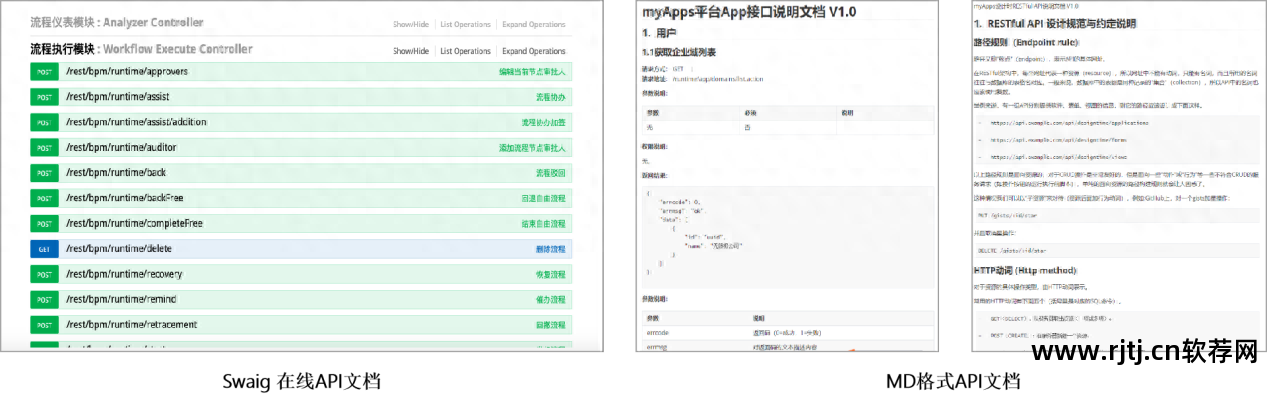Click the POST badge for /rest/bpm/runtime/auditor
Viewport: 1267px width, 397px height.
pyautogui.click(x=44, y=148)
